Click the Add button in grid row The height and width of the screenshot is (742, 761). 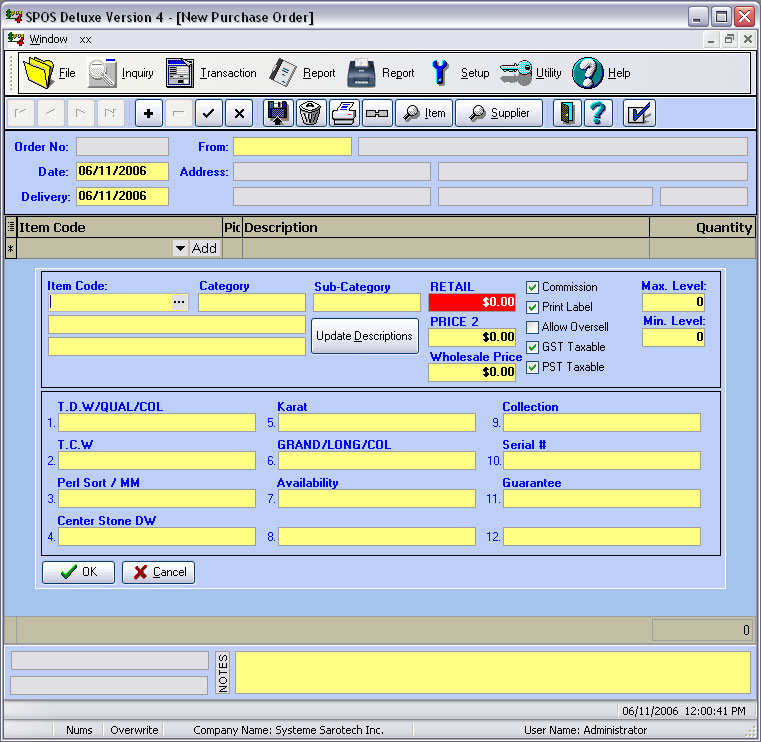[x=204, y=248]
